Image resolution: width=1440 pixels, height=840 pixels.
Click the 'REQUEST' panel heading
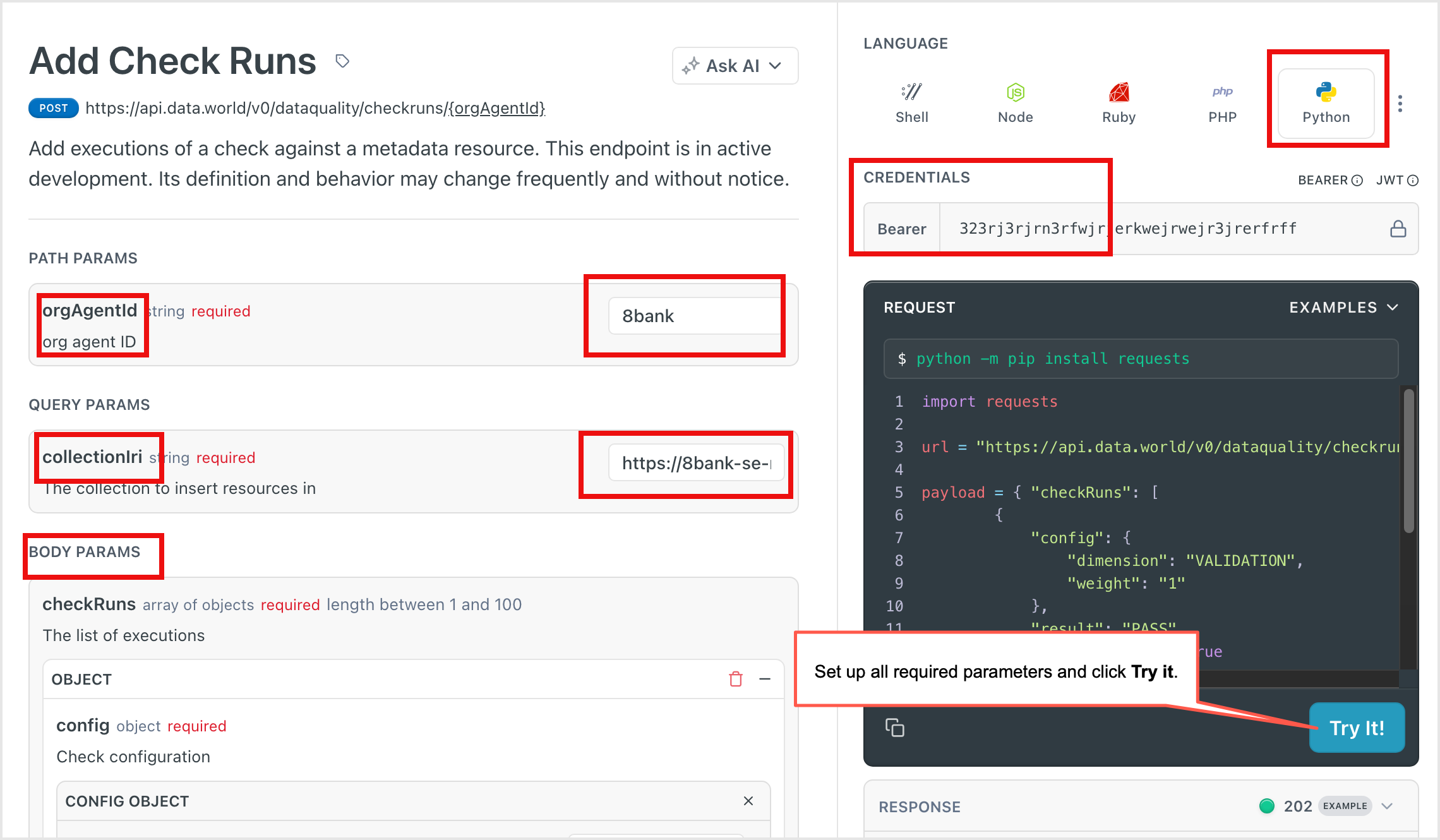click(x=920, y=308)
